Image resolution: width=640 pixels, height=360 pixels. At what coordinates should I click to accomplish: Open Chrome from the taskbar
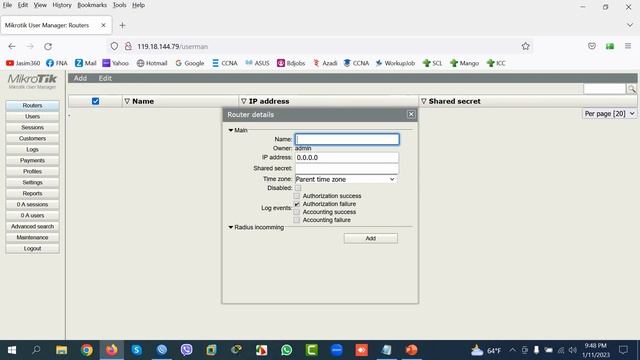coord(87,350)
